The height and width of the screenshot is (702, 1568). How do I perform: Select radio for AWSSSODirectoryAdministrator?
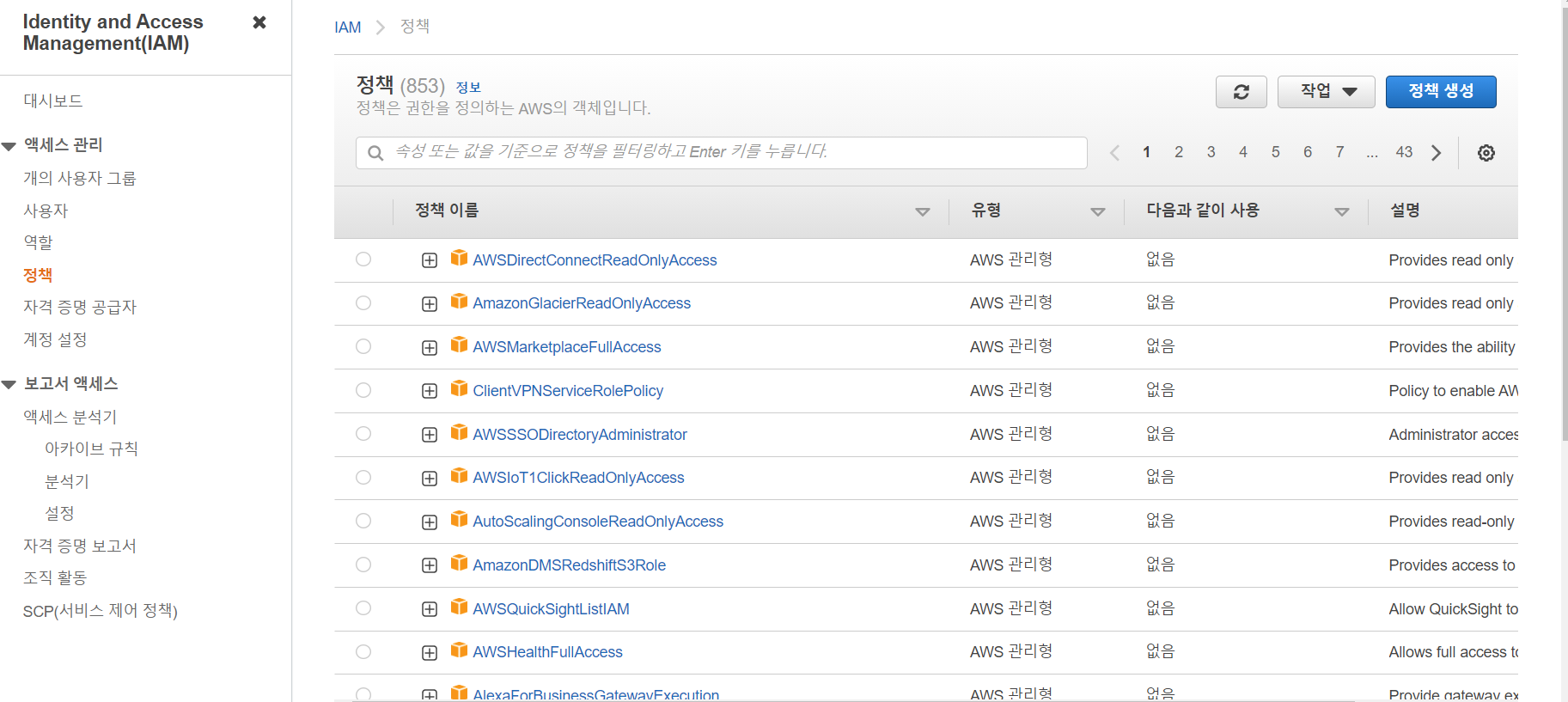363,434
